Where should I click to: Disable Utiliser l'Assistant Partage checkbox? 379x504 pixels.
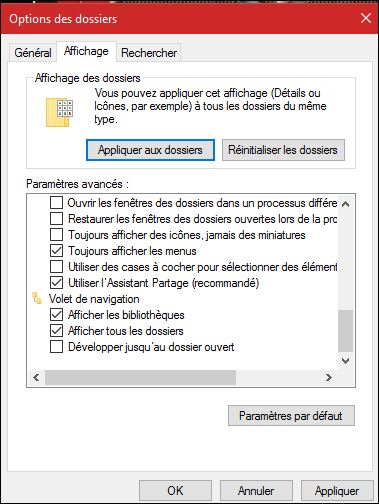(56, 283)
